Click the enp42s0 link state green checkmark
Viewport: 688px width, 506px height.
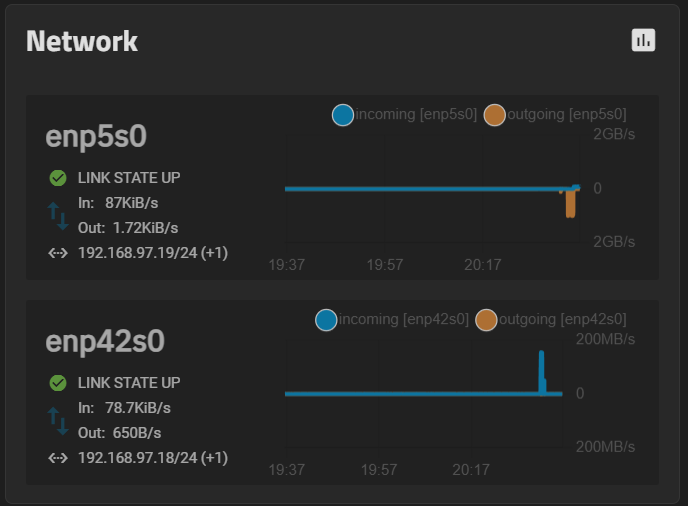click(x=58, y=383)
